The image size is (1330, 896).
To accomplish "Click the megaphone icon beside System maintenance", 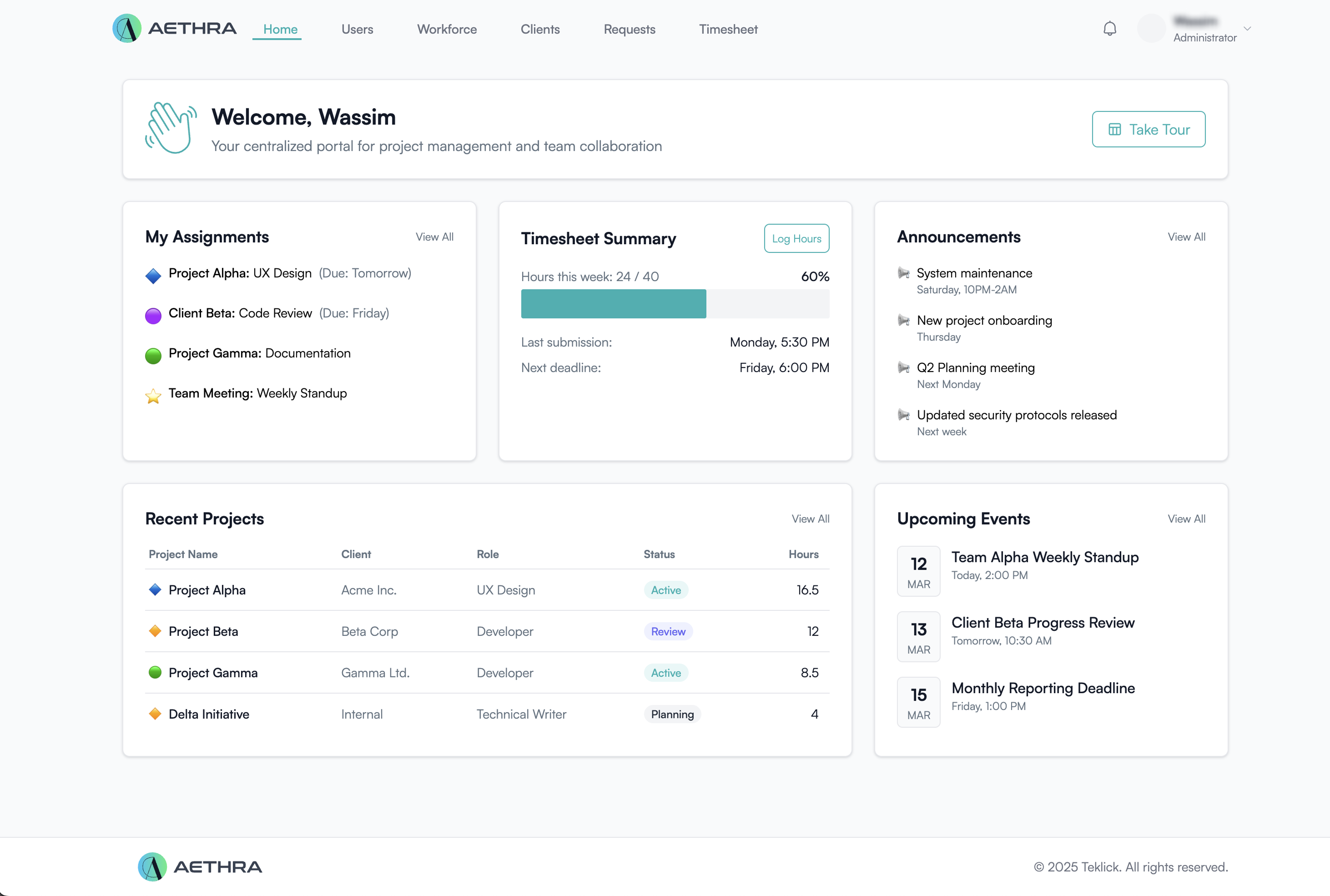I will click(904, 273).
